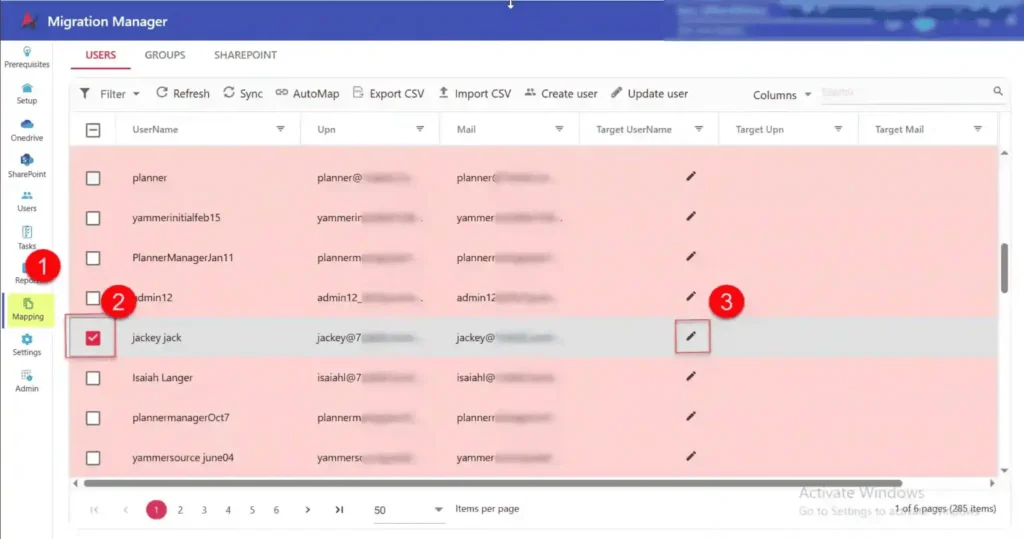Open the UserName column filter
The width and height of the screenshot is (1024, 539).
point(280,129)
